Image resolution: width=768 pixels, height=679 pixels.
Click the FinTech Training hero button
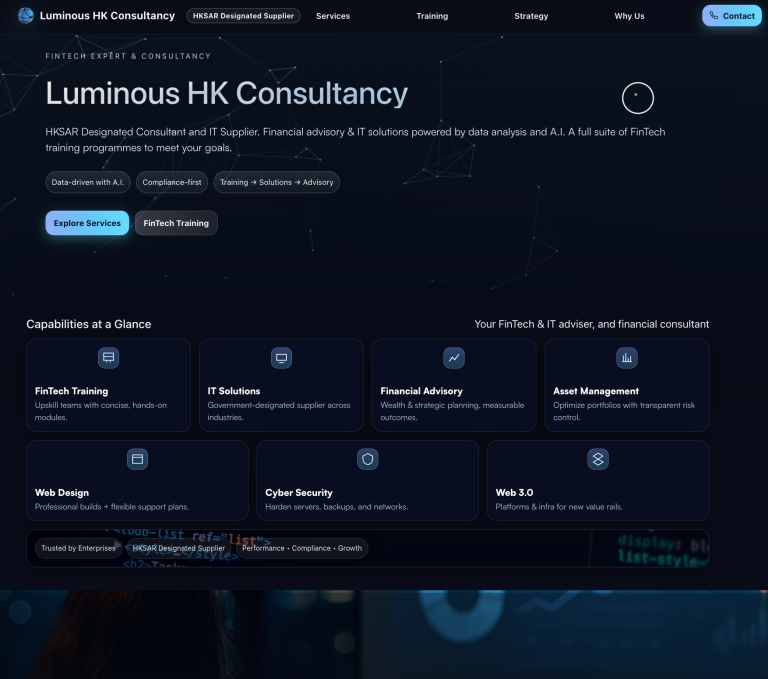pyautogui.click(x=176, y=223)
